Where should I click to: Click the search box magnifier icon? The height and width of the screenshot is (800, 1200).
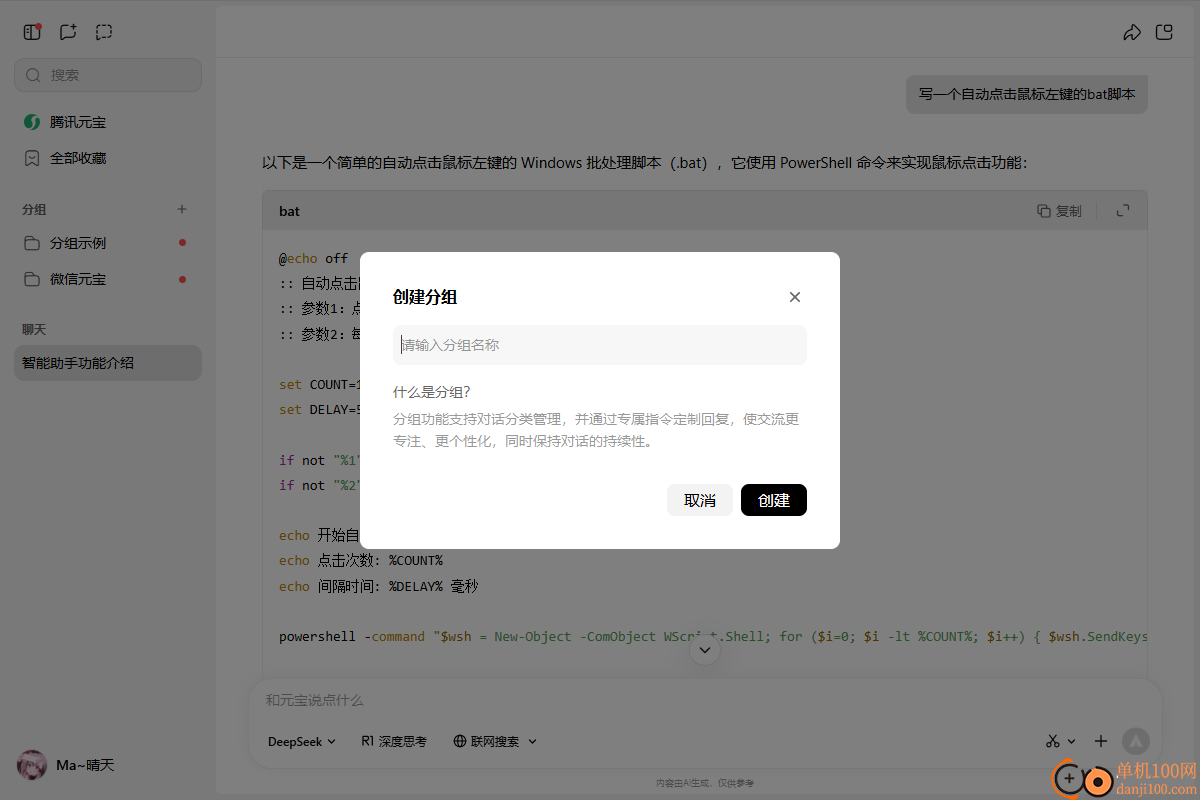click(33, 75)
